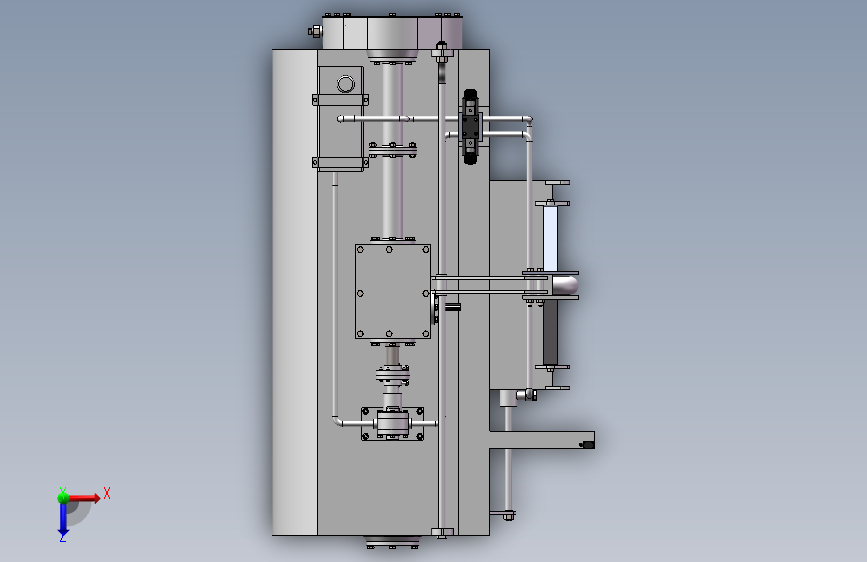This screenshot has height=562, width=867.
Task: Select the flanged coupling below the gearbox
Action: (x=393, y=374)
